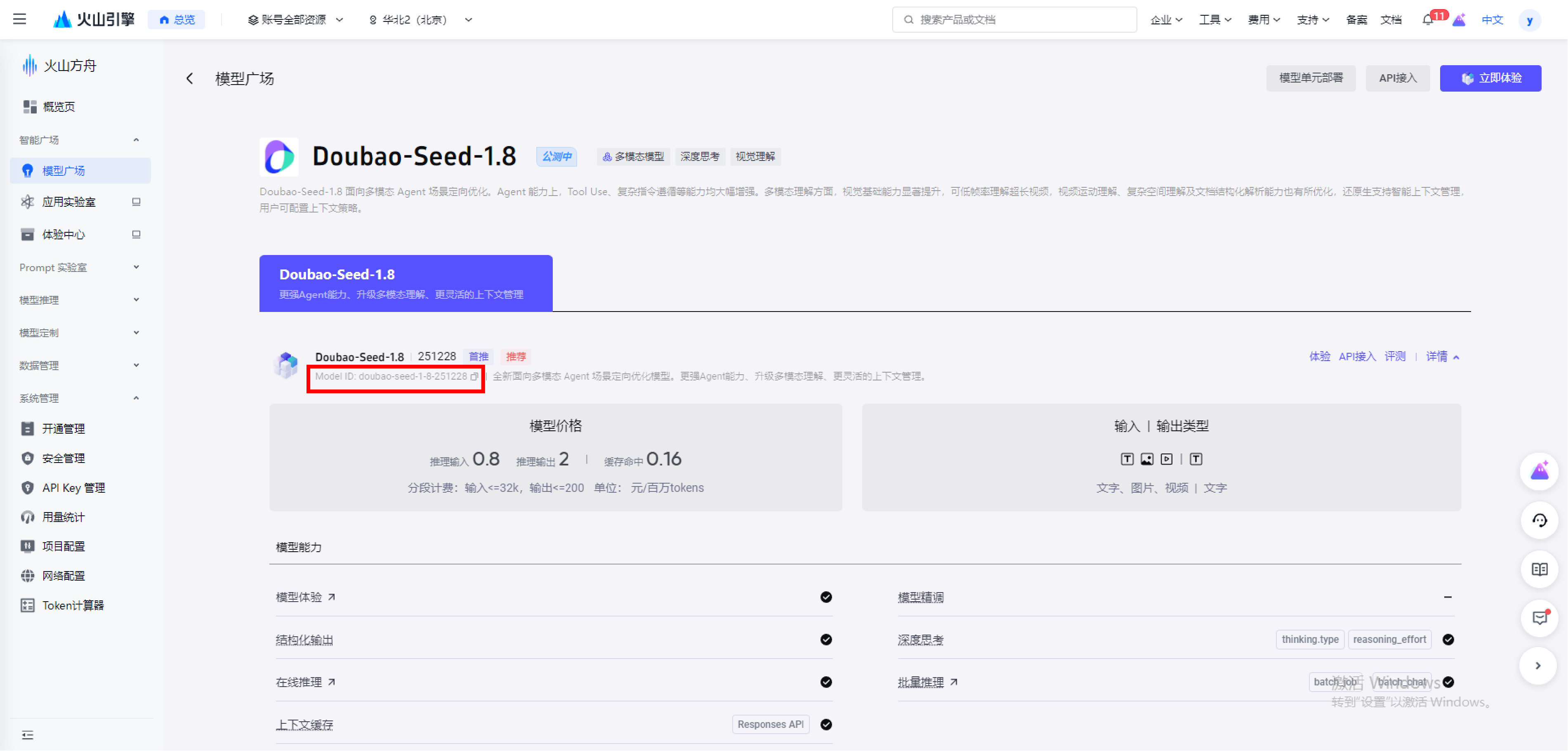Click the video input type icon
Image resolution: width=1568 pixels, height=751 pixels.
coord(1166,459)
